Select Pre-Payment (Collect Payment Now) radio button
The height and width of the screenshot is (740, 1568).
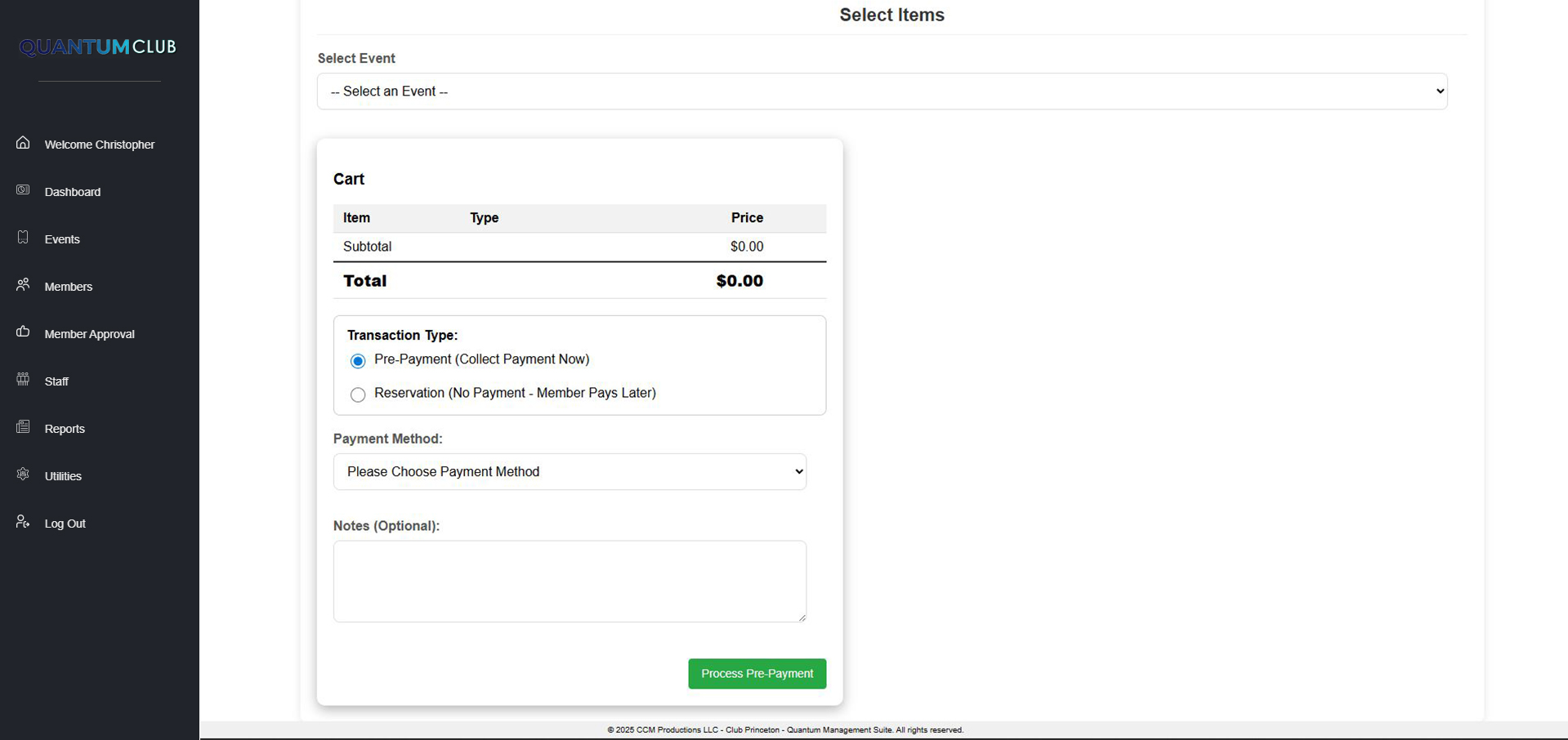(358, 361)
